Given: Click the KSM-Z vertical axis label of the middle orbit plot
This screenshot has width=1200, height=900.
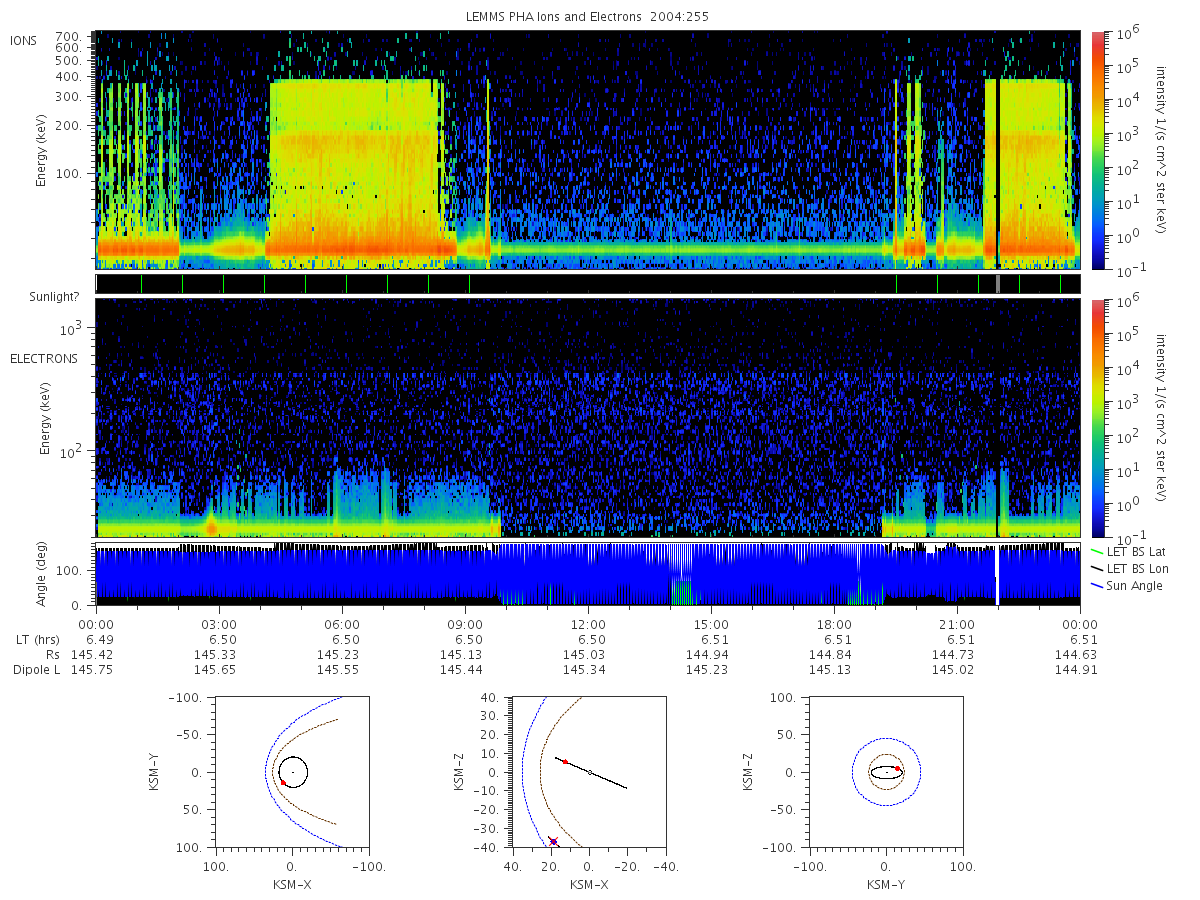Looking at the screenshot, I should pos(458,773).
